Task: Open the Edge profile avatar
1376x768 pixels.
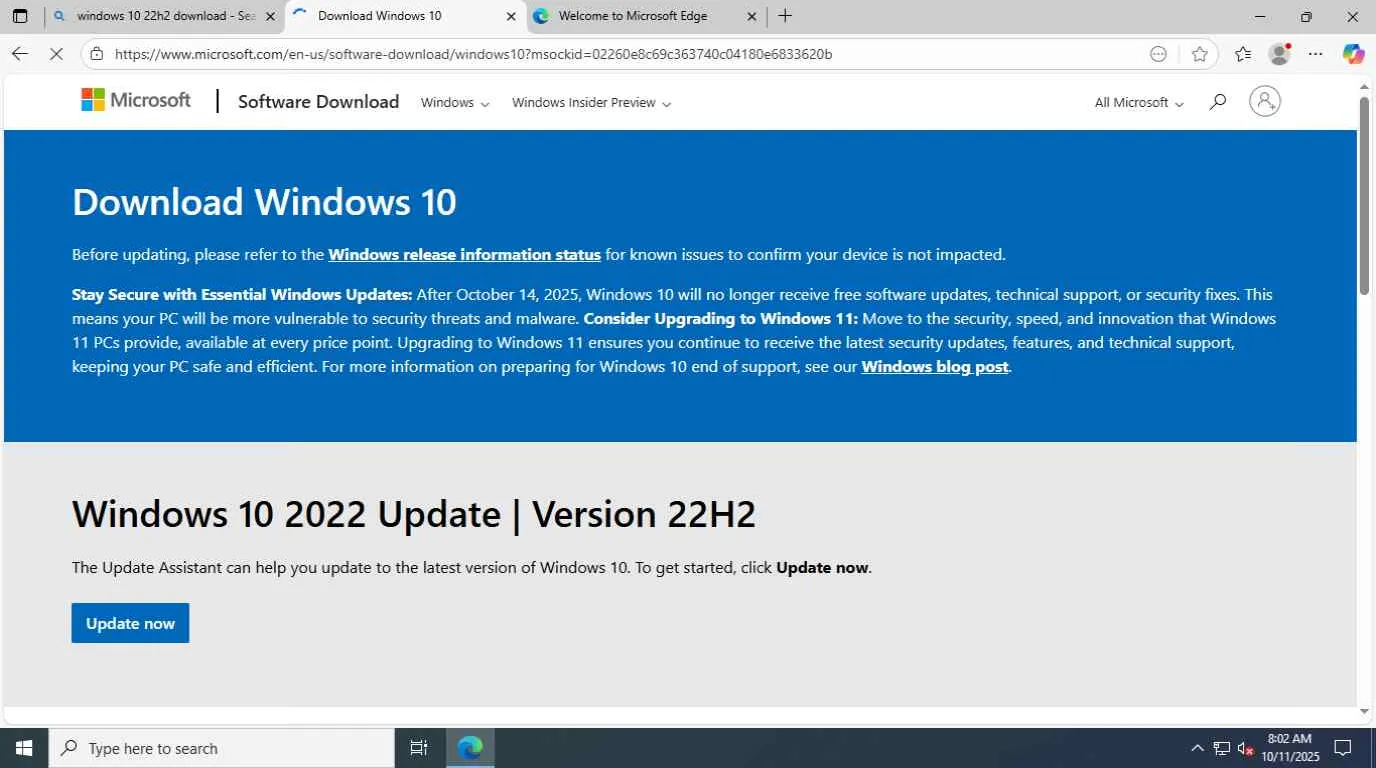Action: point(1279,54)
